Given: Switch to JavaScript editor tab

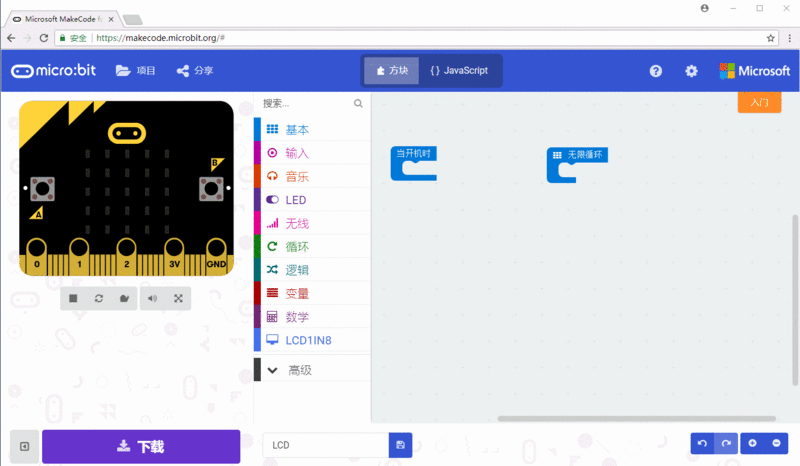Looking at the screenshot, I should (459, 70).
